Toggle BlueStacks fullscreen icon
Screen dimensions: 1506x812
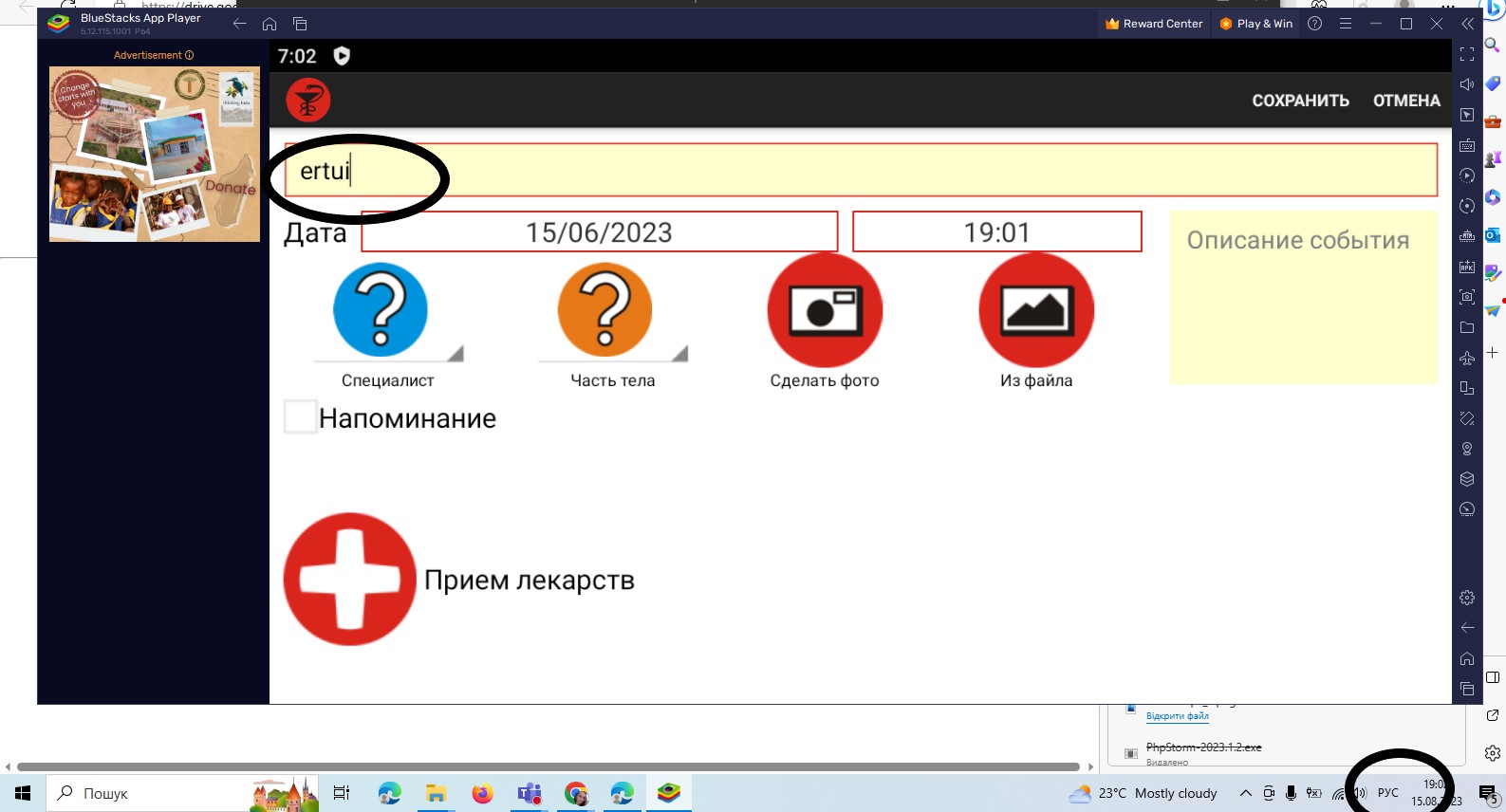(1467, 54)
